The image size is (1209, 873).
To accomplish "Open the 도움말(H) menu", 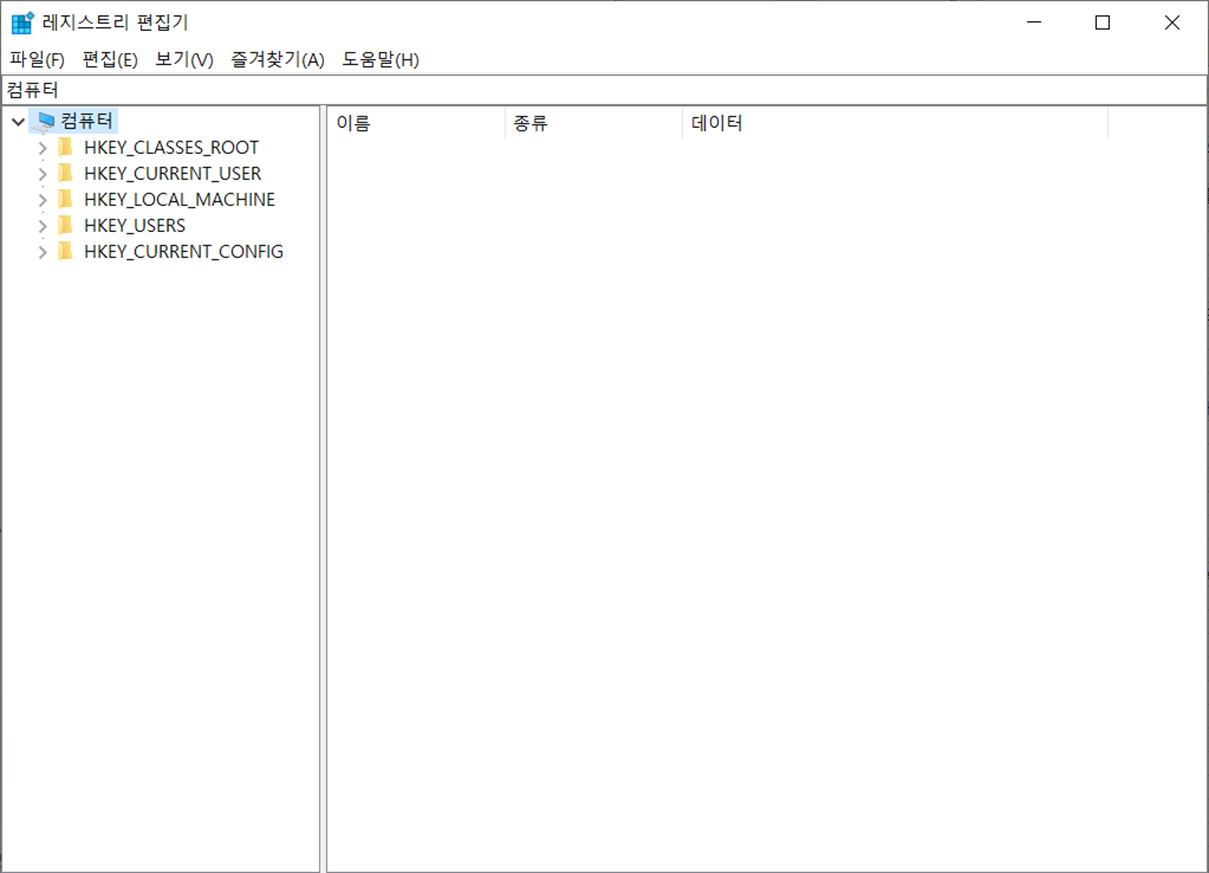I will pos(381,60).
